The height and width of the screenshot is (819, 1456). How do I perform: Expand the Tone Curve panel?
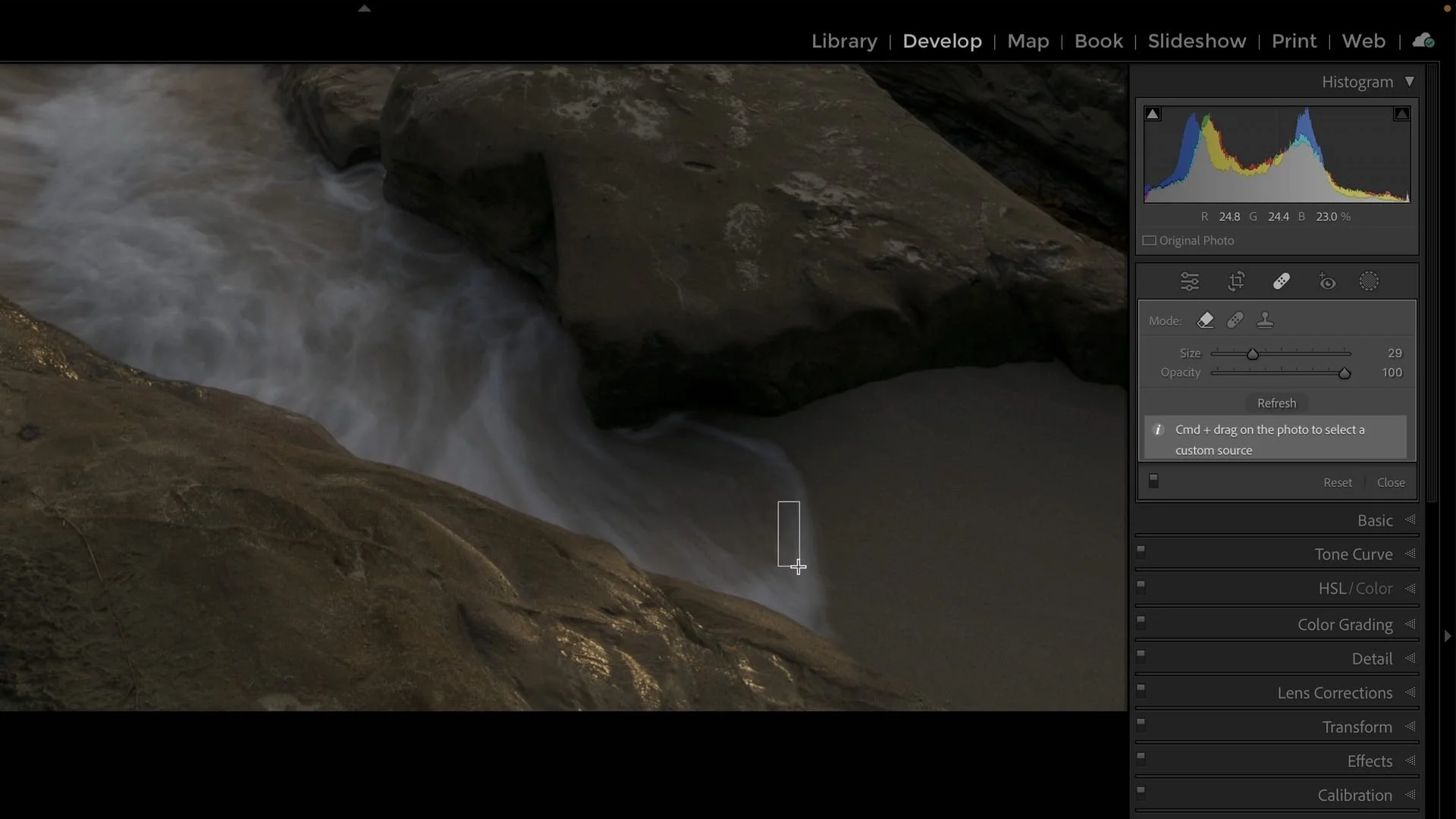[x=1353, y=554]
